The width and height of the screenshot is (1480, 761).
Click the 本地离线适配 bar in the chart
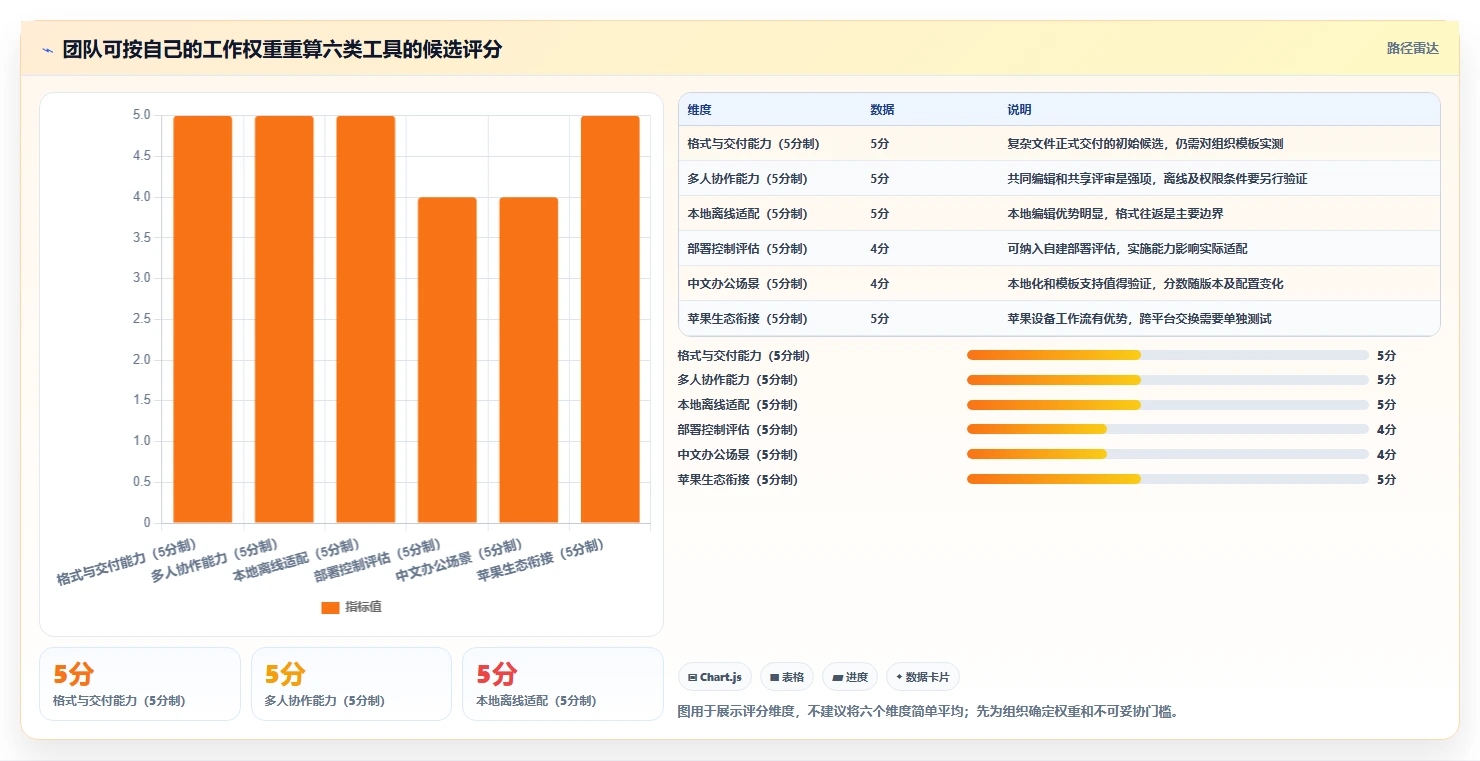[366, 319]
